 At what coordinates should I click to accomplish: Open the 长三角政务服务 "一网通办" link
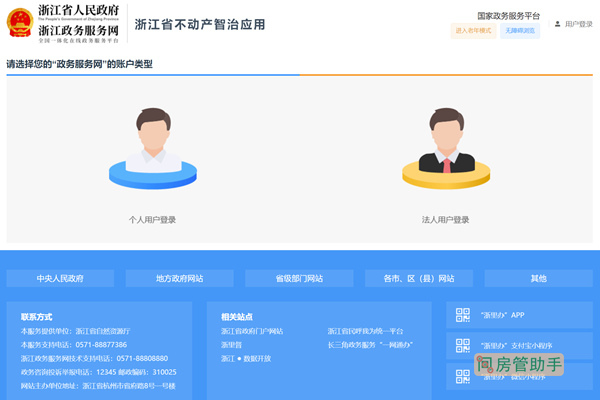pos(370,345)
